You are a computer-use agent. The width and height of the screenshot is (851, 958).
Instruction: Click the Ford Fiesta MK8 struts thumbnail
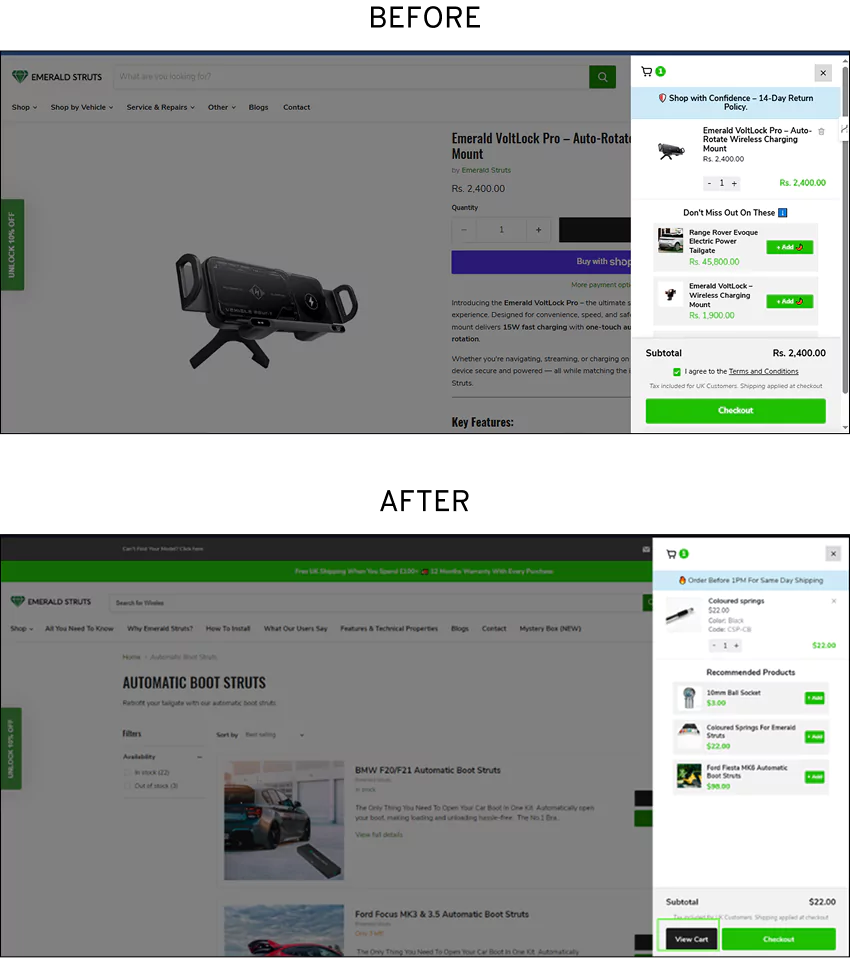point(688,776)
